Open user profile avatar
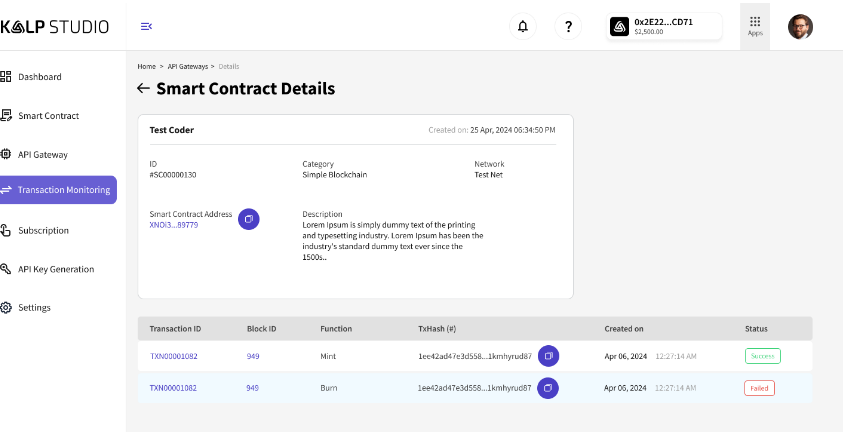 [800, 27]
